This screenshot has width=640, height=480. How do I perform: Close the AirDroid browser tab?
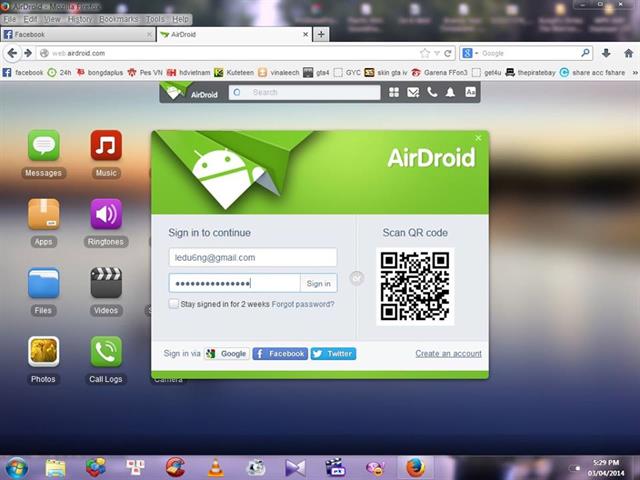coord(305,35)
